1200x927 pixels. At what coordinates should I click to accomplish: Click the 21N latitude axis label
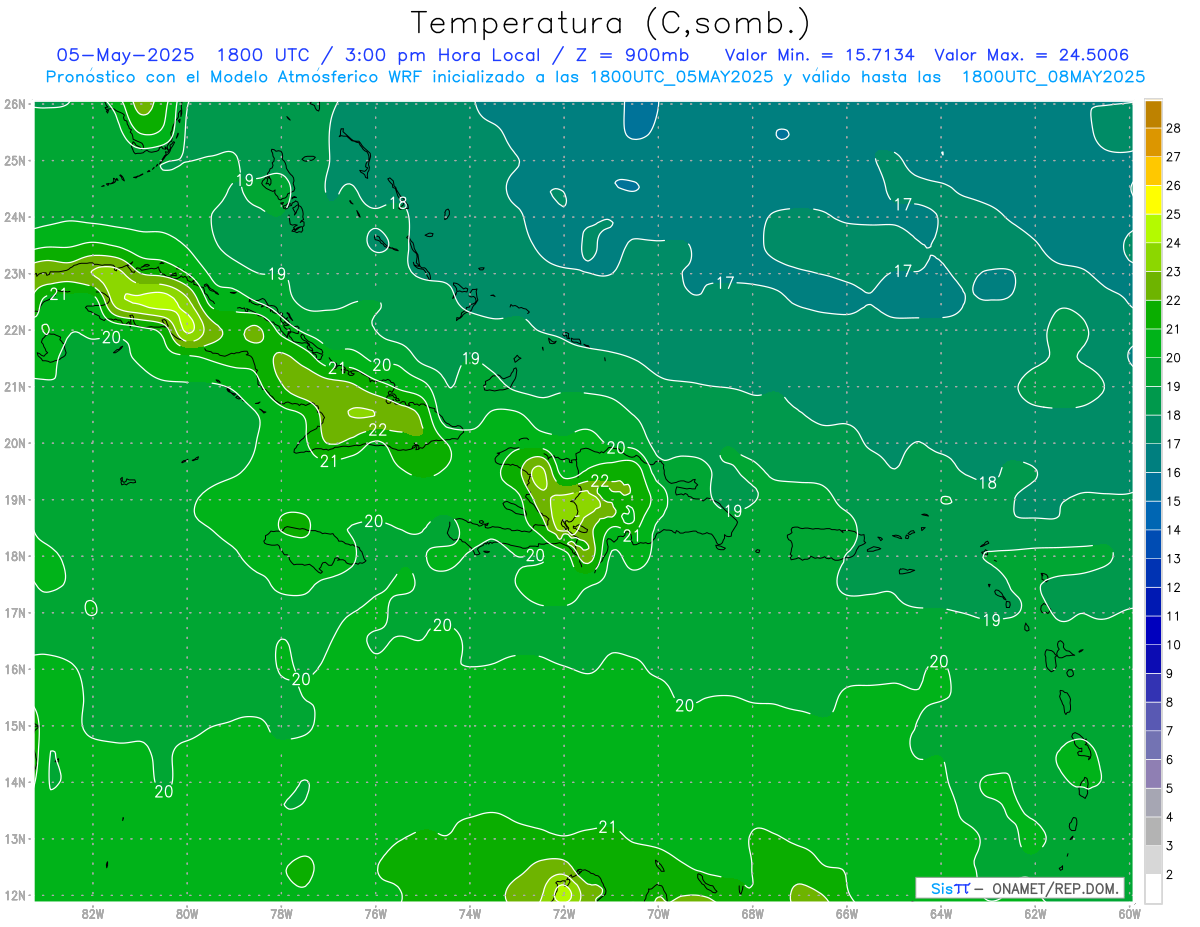coord(14,386)
